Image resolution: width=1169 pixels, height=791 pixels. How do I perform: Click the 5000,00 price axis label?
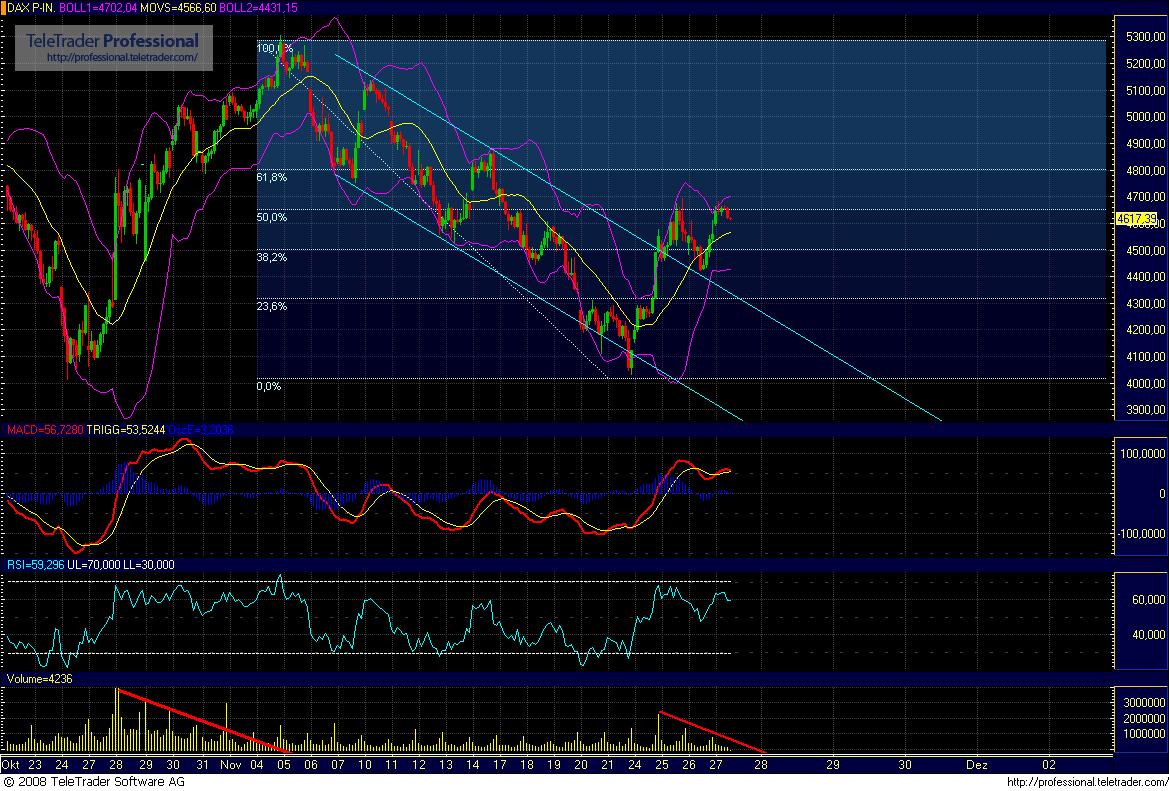[x=1142, y=117]
